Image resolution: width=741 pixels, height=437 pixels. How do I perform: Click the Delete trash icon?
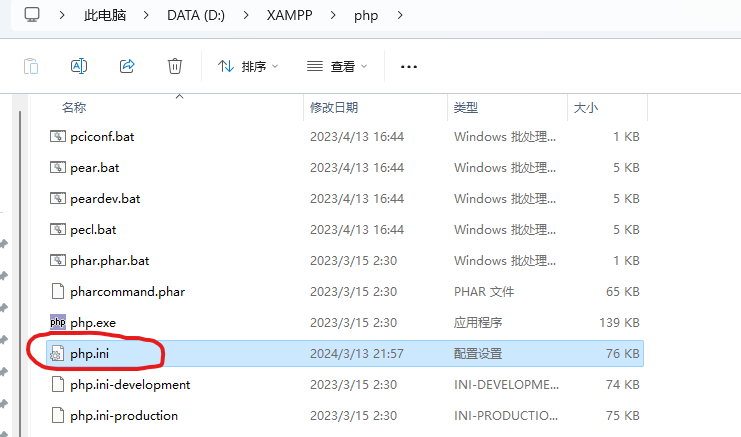[x=175, y=66]
